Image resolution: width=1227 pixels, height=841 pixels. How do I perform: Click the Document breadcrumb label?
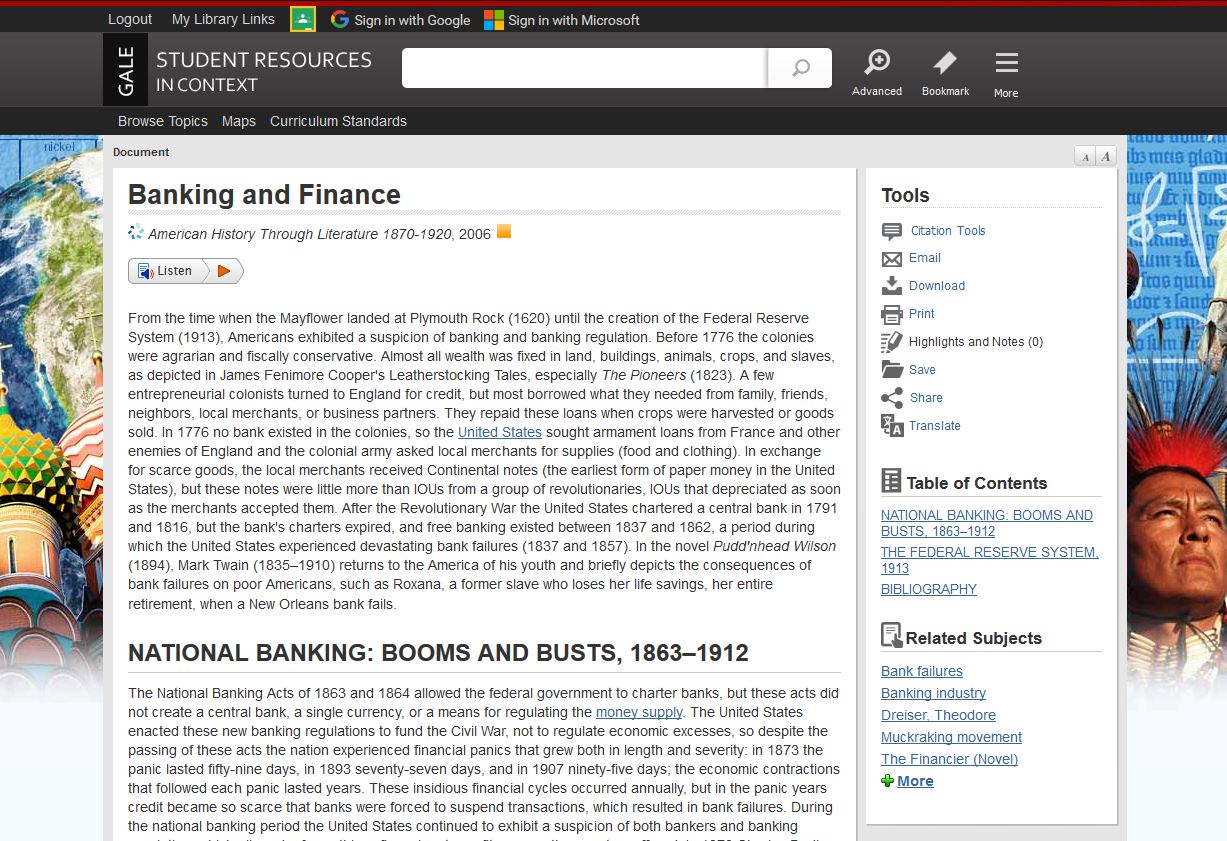click(141, 152)
